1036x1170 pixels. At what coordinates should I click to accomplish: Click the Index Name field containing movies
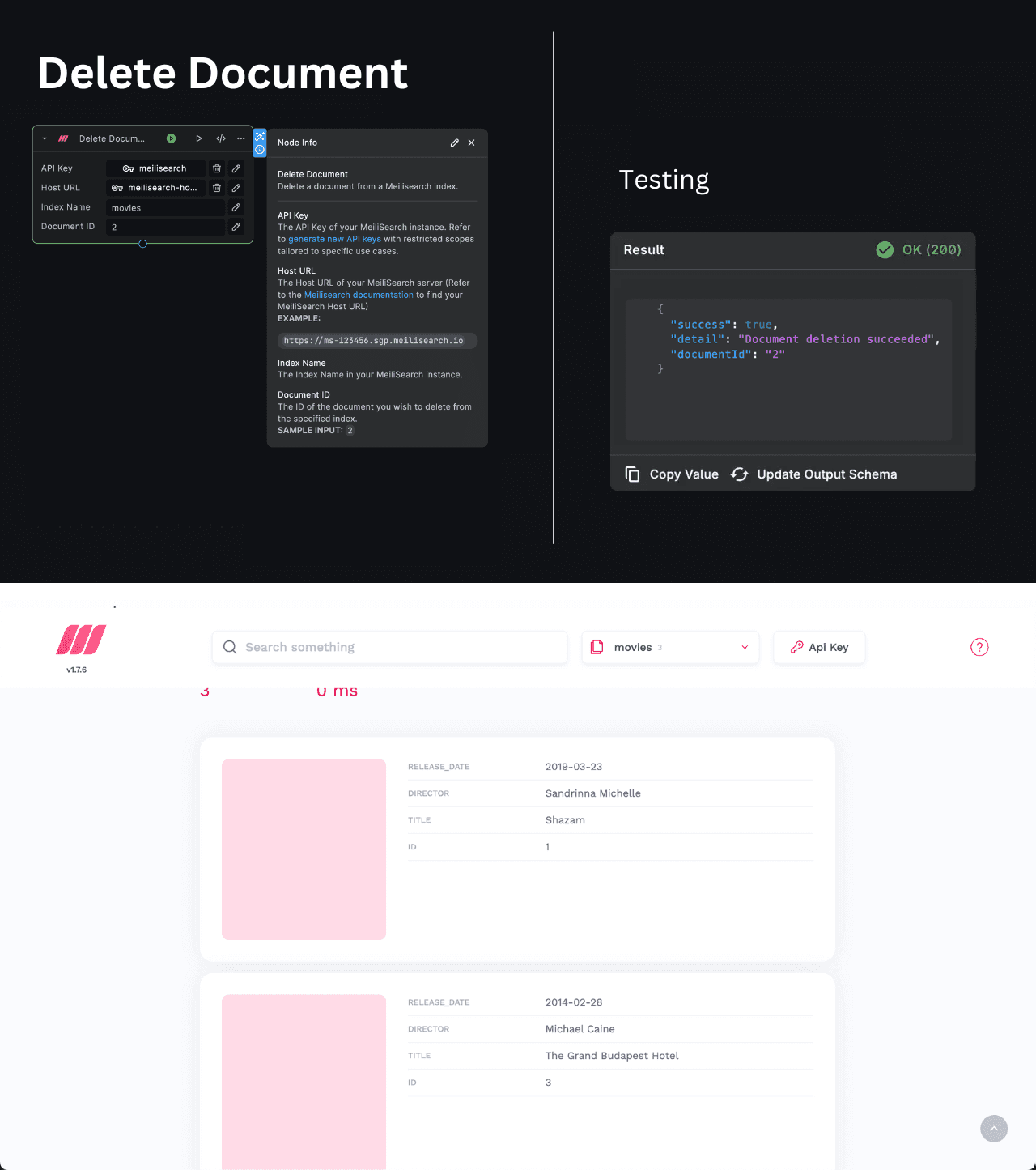[x=165, y=208]
